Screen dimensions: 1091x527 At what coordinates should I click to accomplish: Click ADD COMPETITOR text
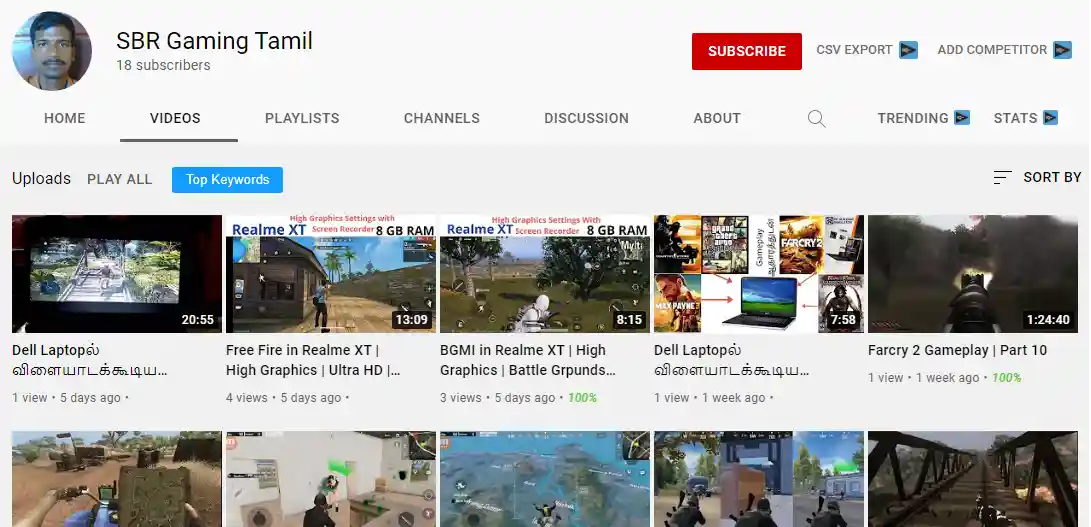[992, 50]
